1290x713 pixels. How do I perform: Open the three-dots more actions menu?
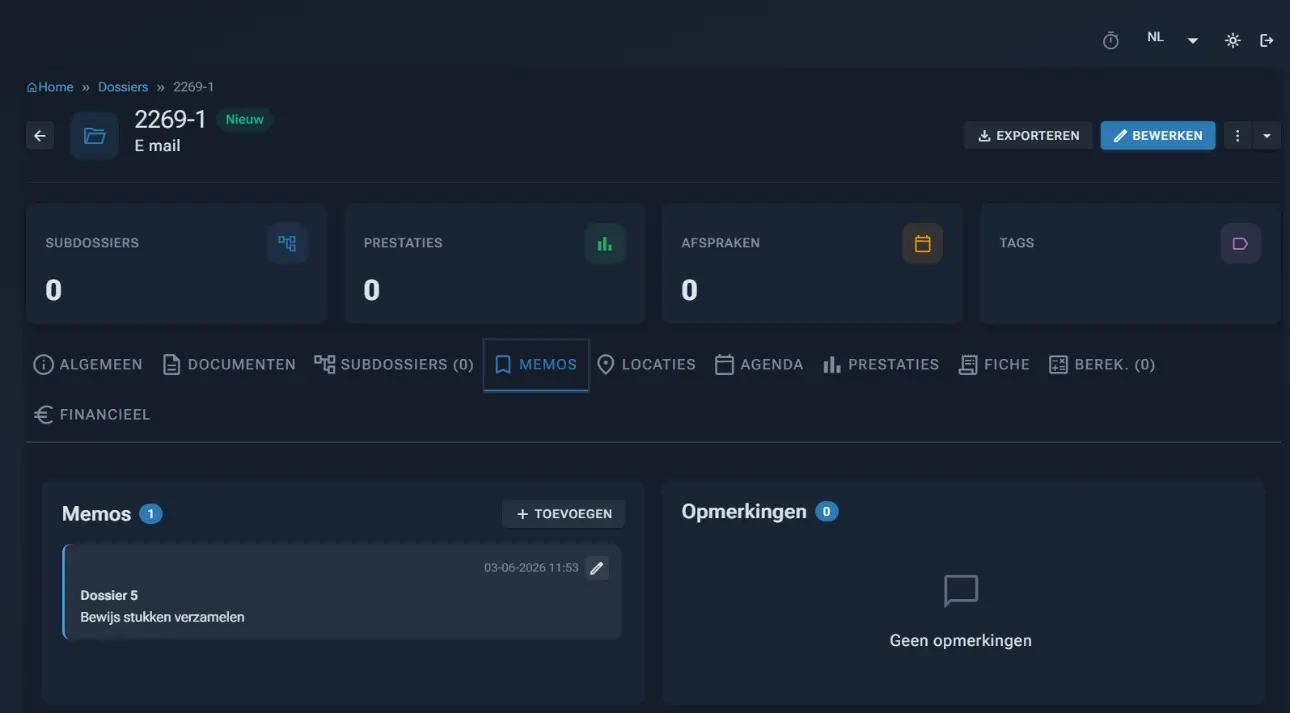[1238, 136]
